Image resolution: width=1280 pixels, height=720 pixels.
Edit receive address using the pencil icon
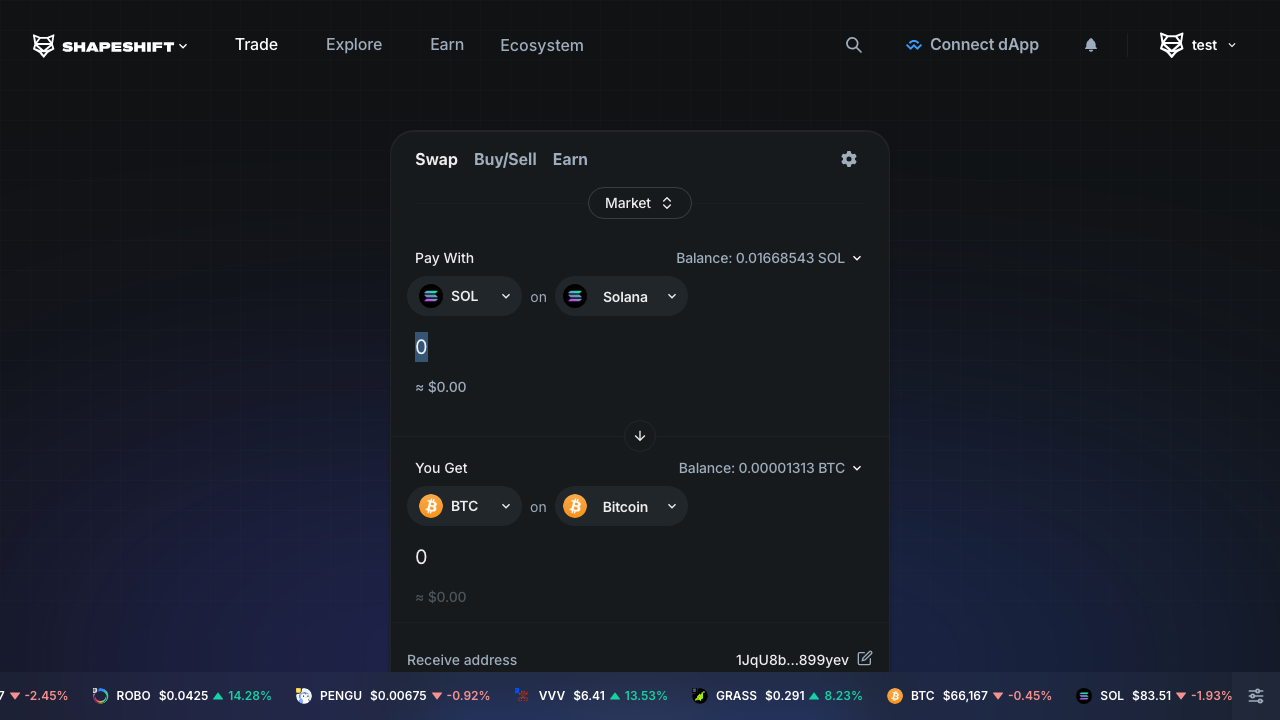point(864,659)
